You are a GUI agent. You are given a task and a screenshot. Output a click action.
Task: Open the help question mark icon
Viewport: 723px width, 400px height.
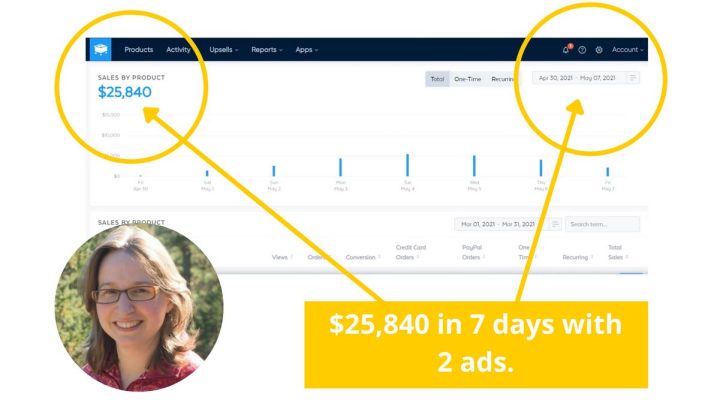(x=582, y=50)
